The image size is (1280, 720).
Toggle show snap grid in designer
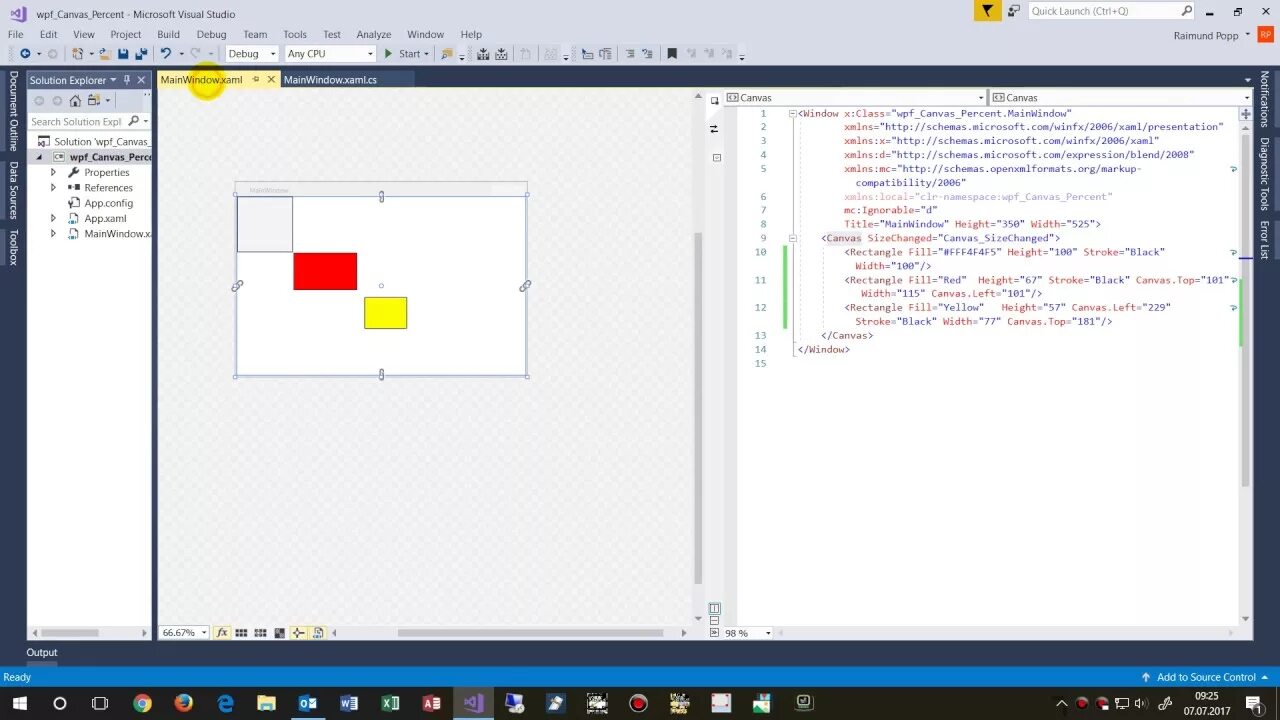click(241, 633)
